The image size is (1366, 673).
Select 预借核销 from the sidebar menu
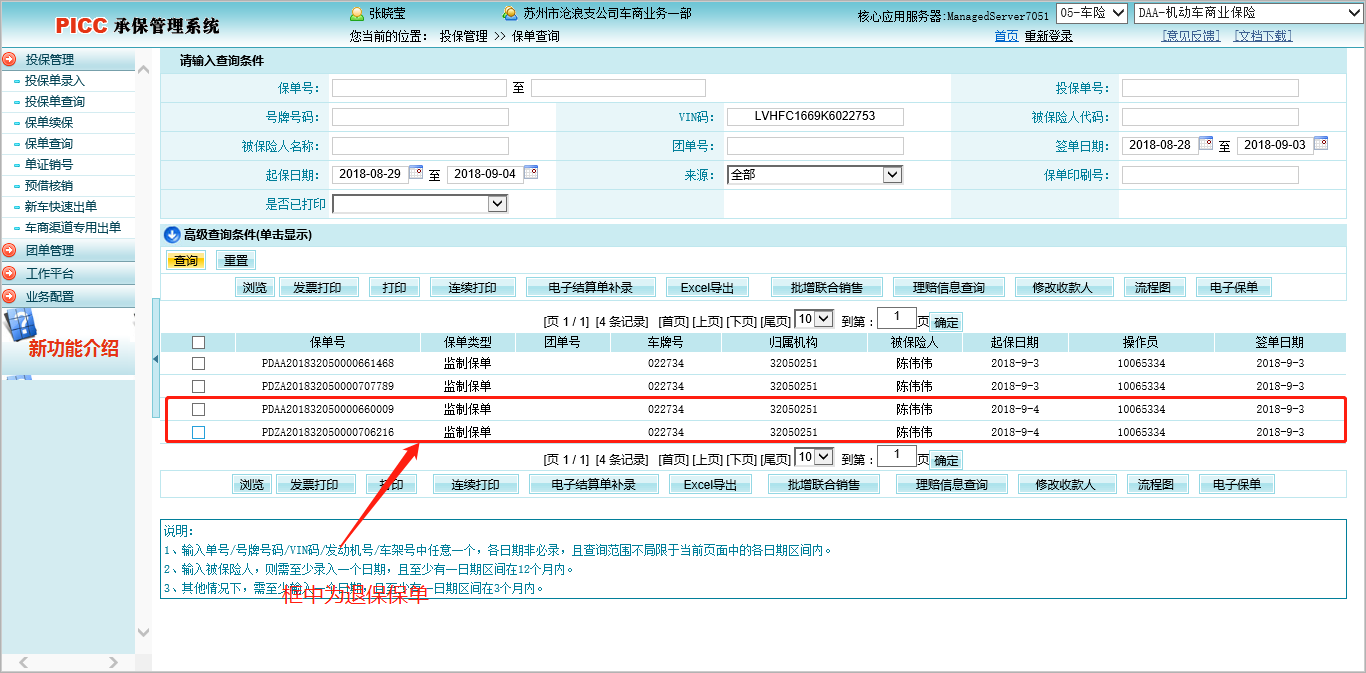pyautogui.click(x=48, y=186)
